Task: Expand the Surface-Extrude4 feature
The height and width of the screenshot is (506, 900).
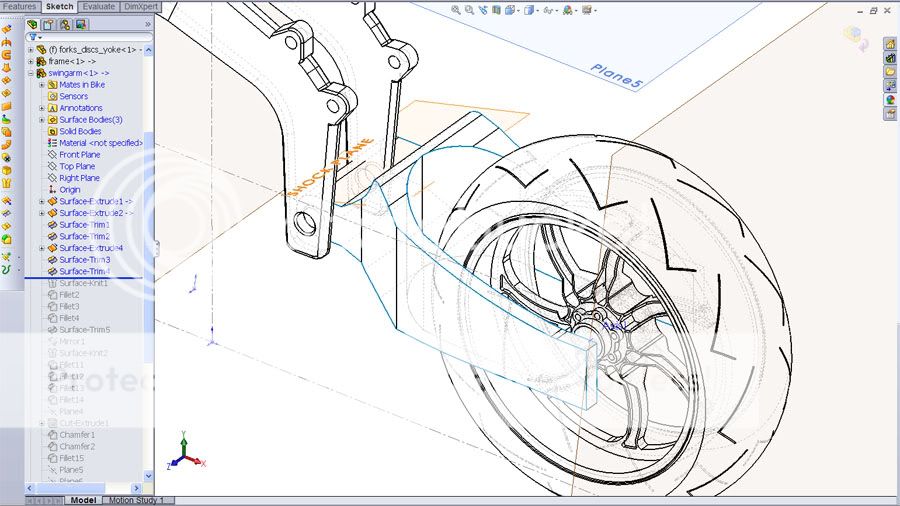Action: 42,248
